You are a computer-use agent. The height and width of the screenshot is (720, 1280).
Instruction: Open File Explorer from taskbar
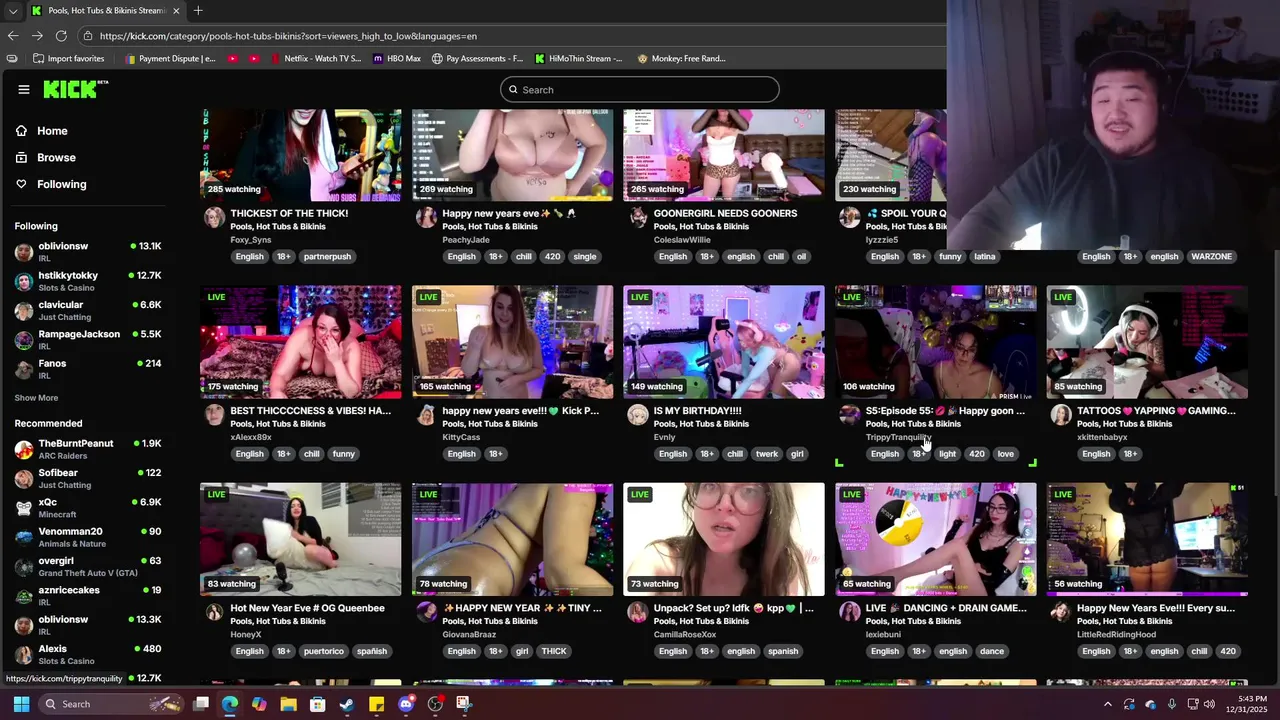tap(288, 704)
